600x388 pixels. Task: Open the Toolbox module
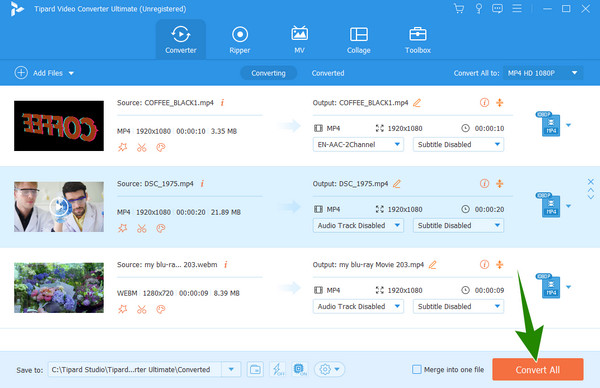(417, 39)
